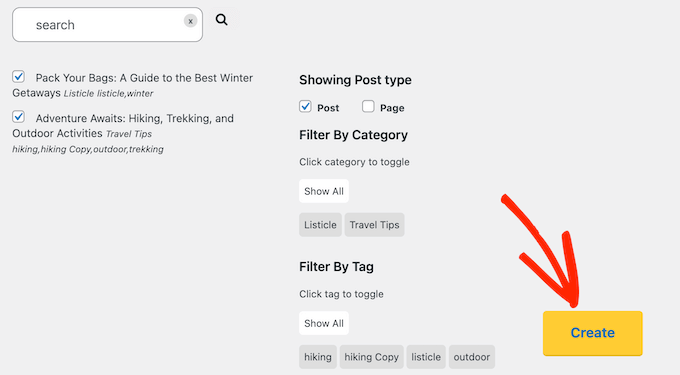
Task: Click the Showing Post type heading
Action: (355, 80)
